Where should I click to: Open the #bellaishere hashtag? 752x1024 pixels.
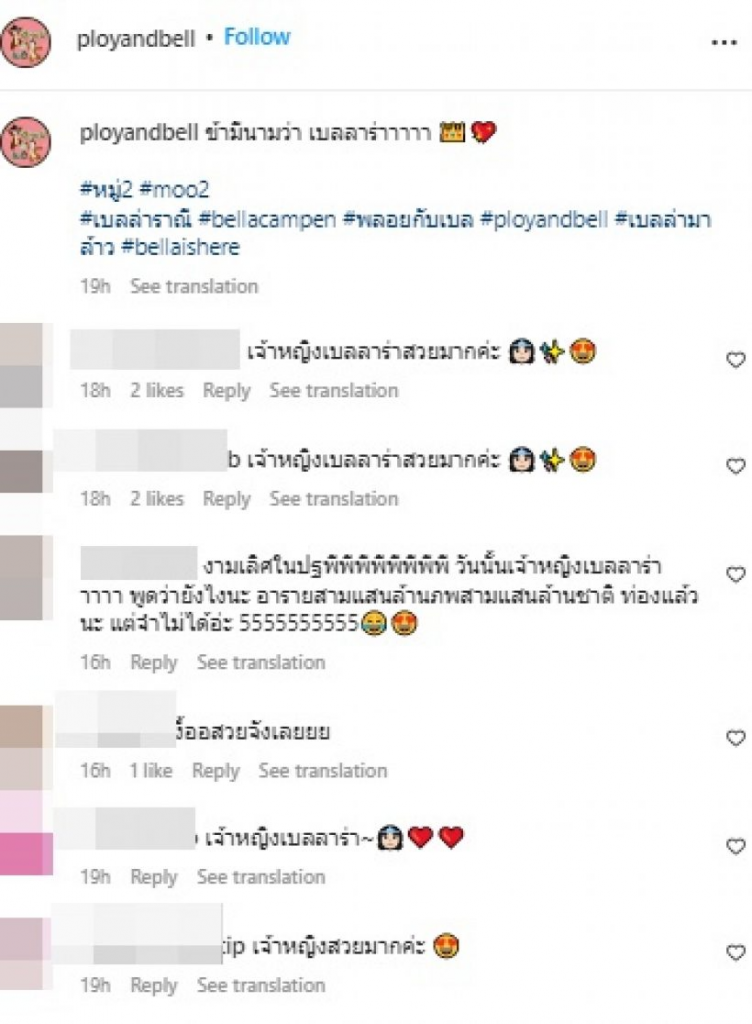point(181,248)
